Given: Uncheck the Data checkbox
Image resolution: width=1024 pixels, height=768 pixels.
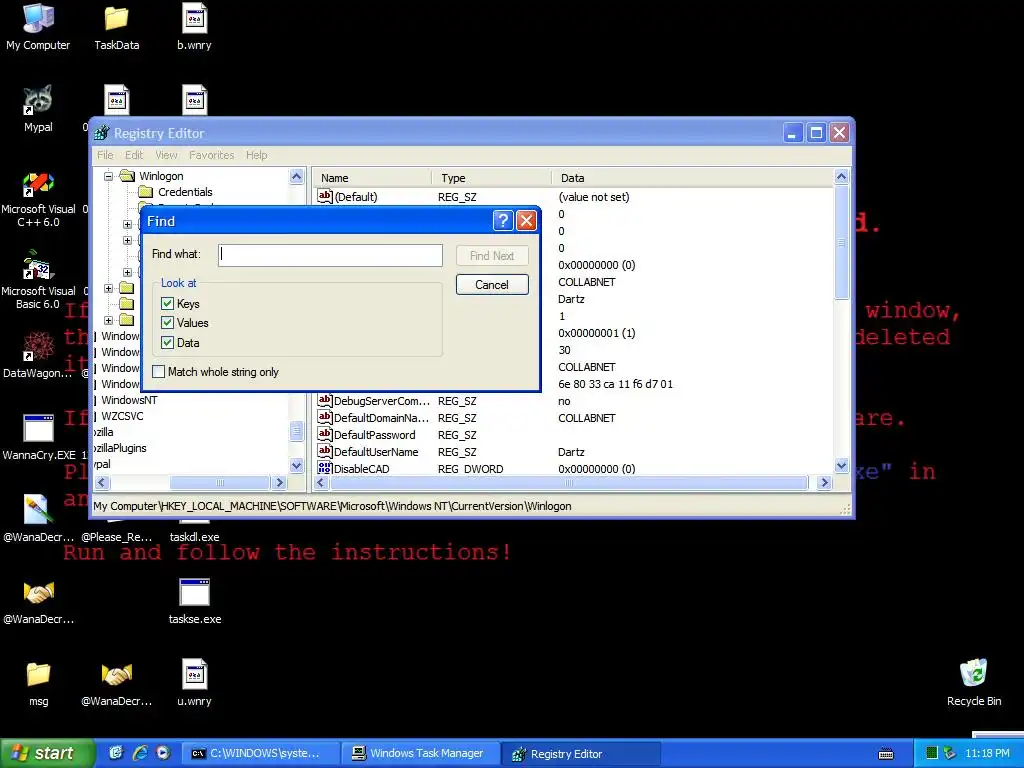Looking at the screenshot, I should (x=167, y=342).
